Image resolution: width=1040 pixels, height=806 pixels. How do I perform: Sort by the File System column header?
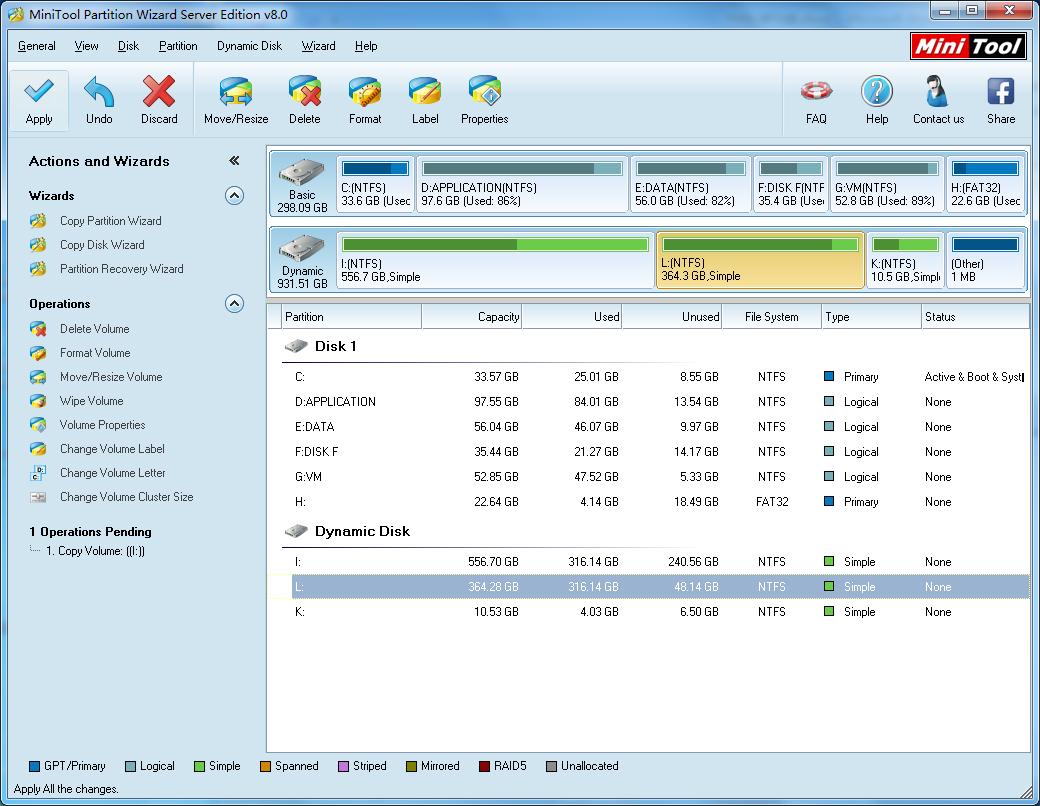[771, 316]
